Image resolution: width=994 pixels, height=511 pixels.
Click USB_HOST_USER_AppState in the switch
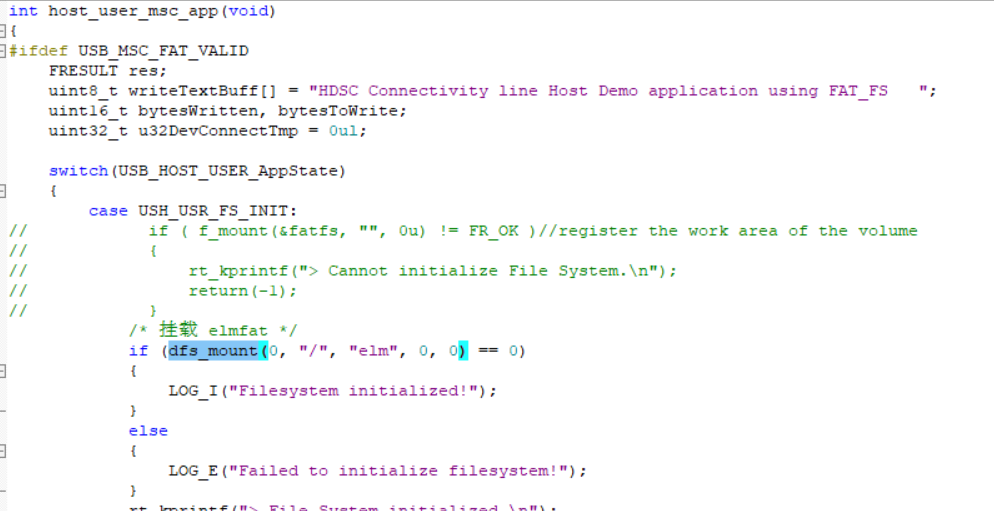(228, 171)
